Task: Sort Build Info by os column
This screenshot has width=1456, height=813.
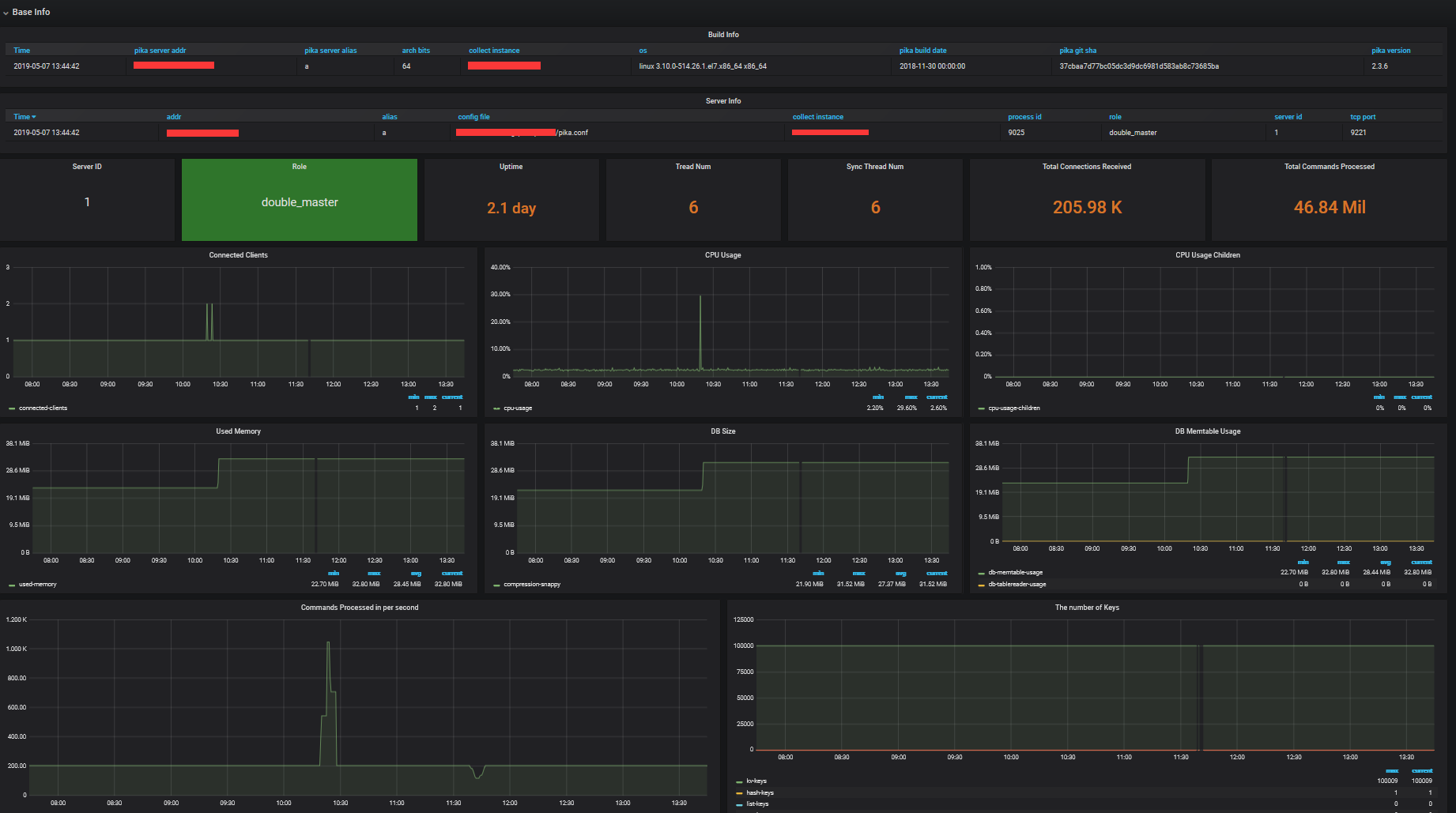Action: (643, 51)
